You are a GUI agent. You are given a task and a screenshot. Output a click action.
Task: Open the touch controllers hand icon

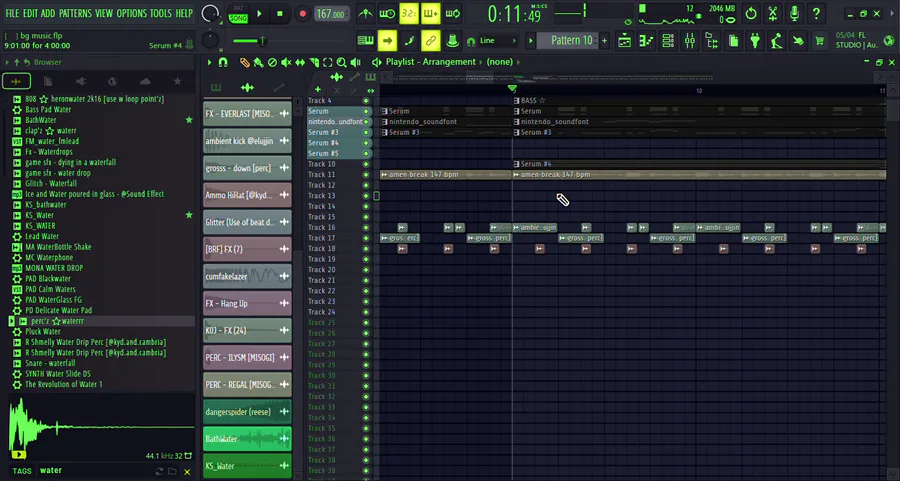tap(798, 41)
